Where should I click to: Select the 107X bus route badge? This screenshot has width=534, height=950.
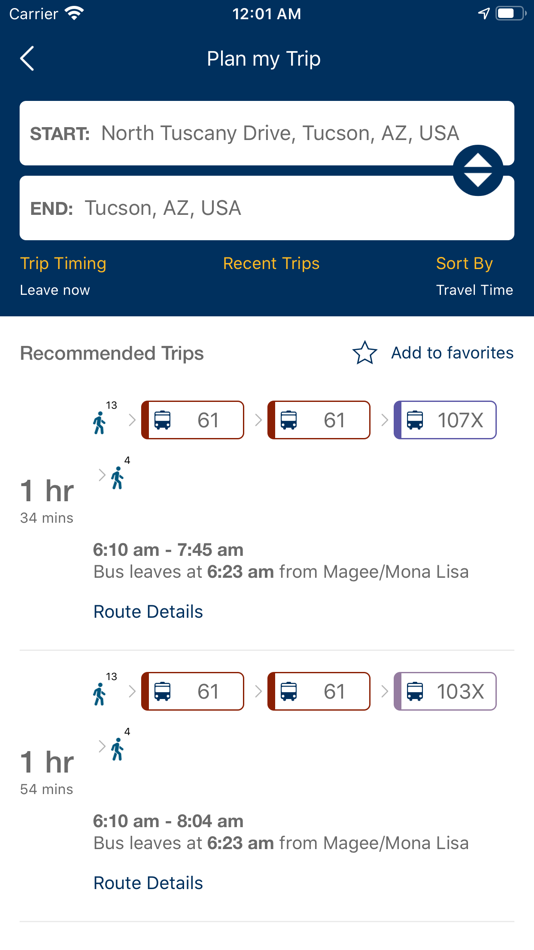coord(445,420)
